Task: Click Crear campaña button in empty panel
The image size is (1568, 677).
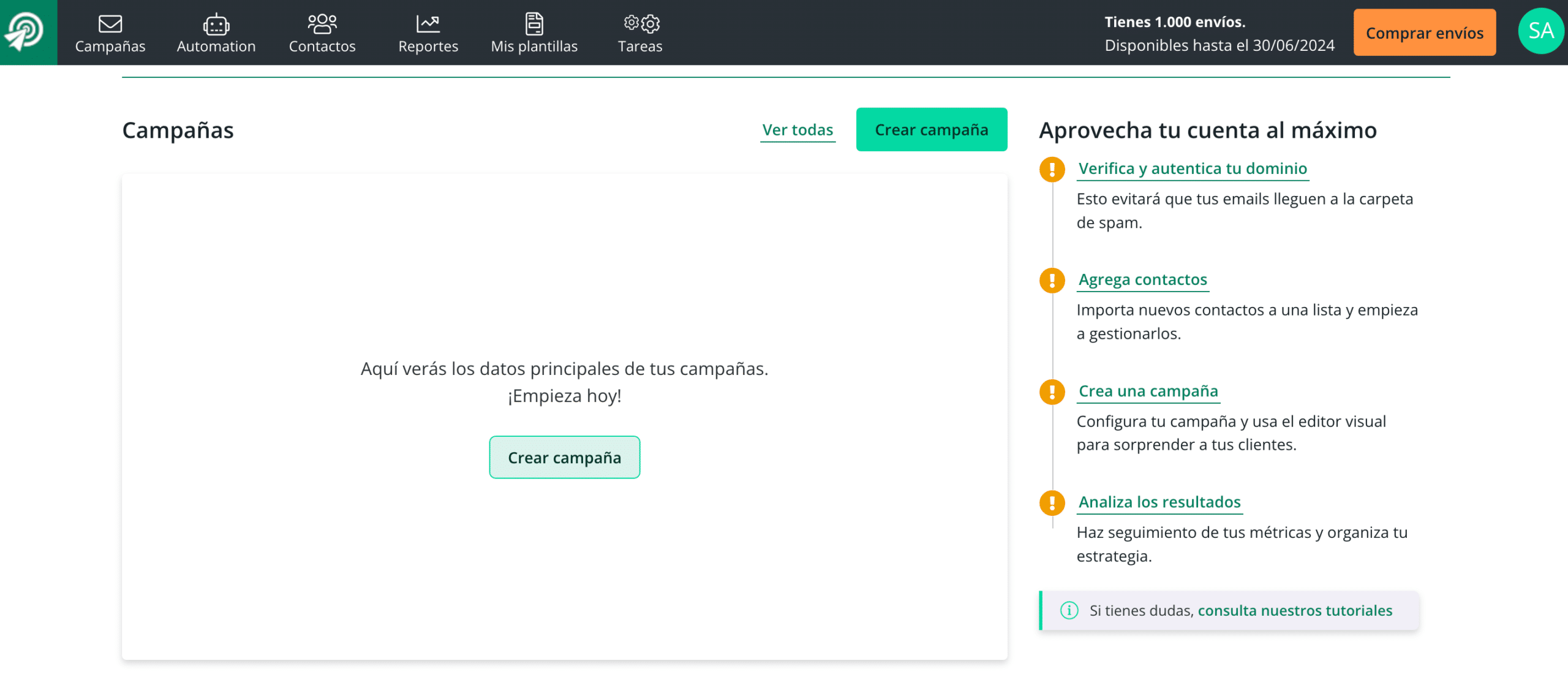Action: pos(564,458)
